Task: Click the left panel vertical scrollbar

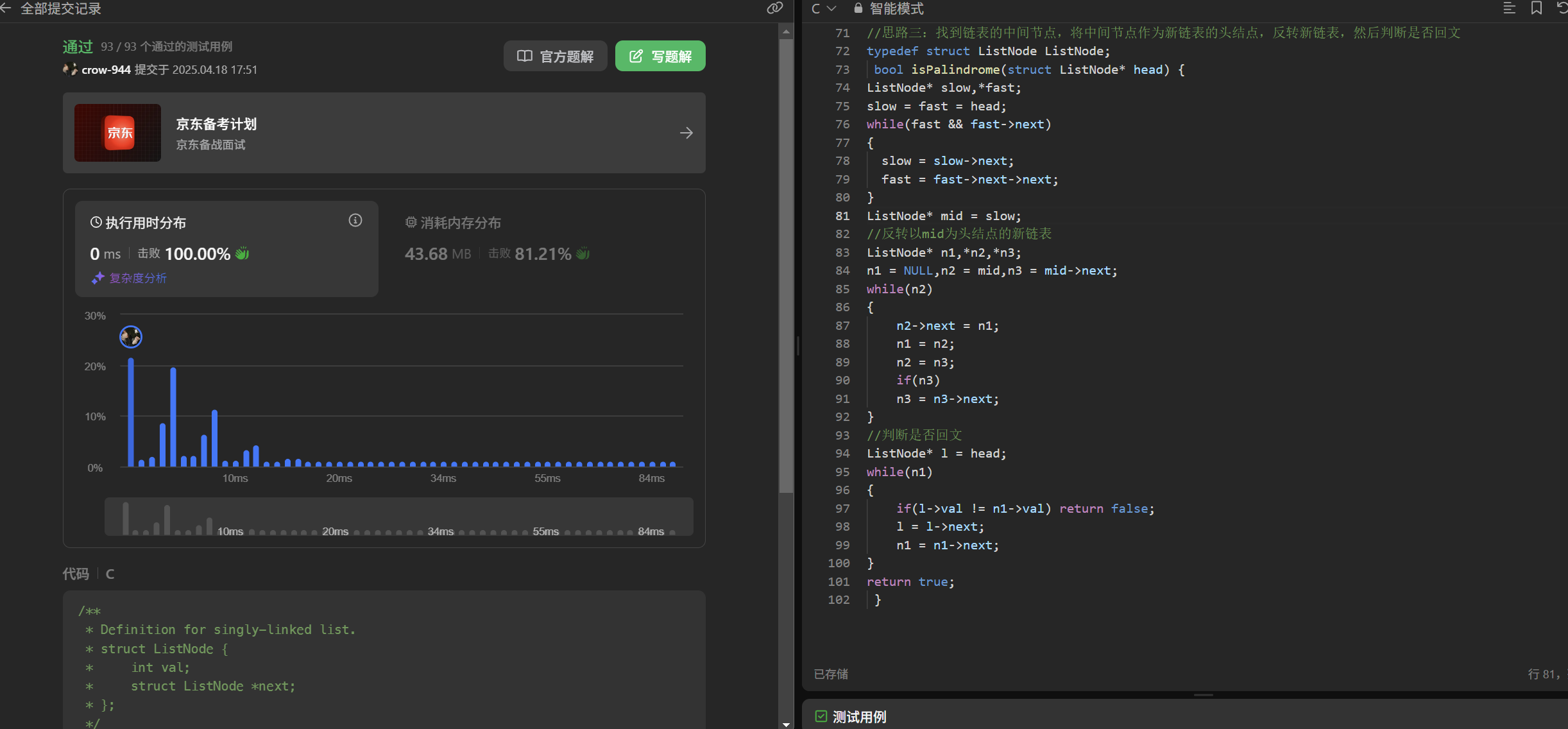Action: click(786, 257)
